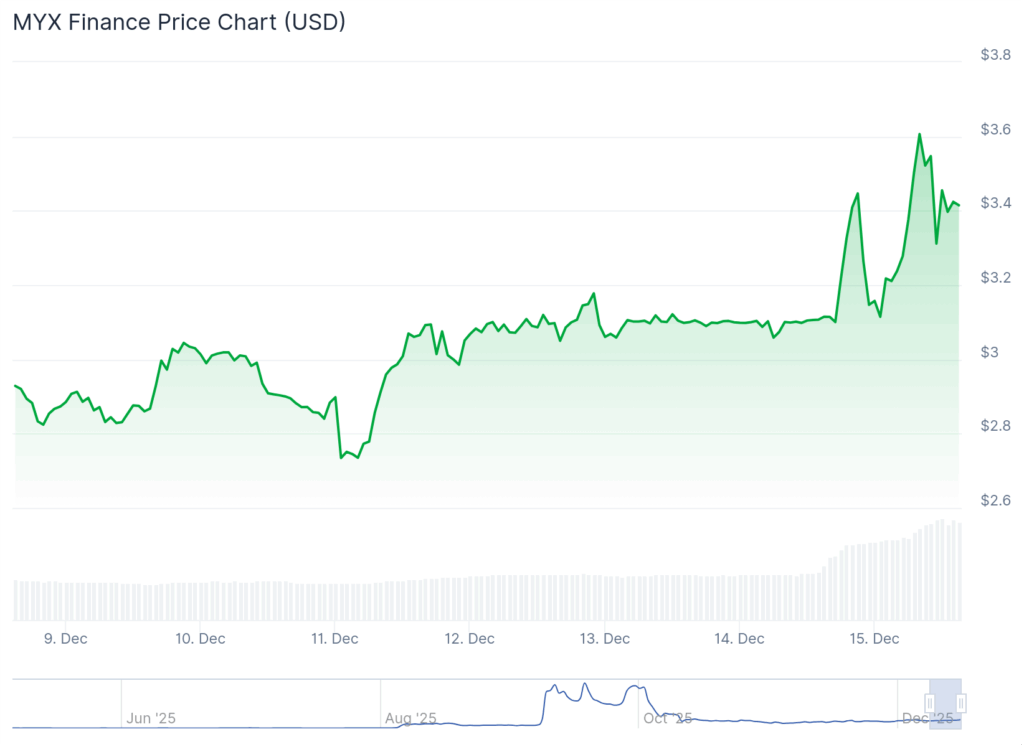
Task: Click the Aug '25 label on the navigator
Action: (x=409, y=718)
